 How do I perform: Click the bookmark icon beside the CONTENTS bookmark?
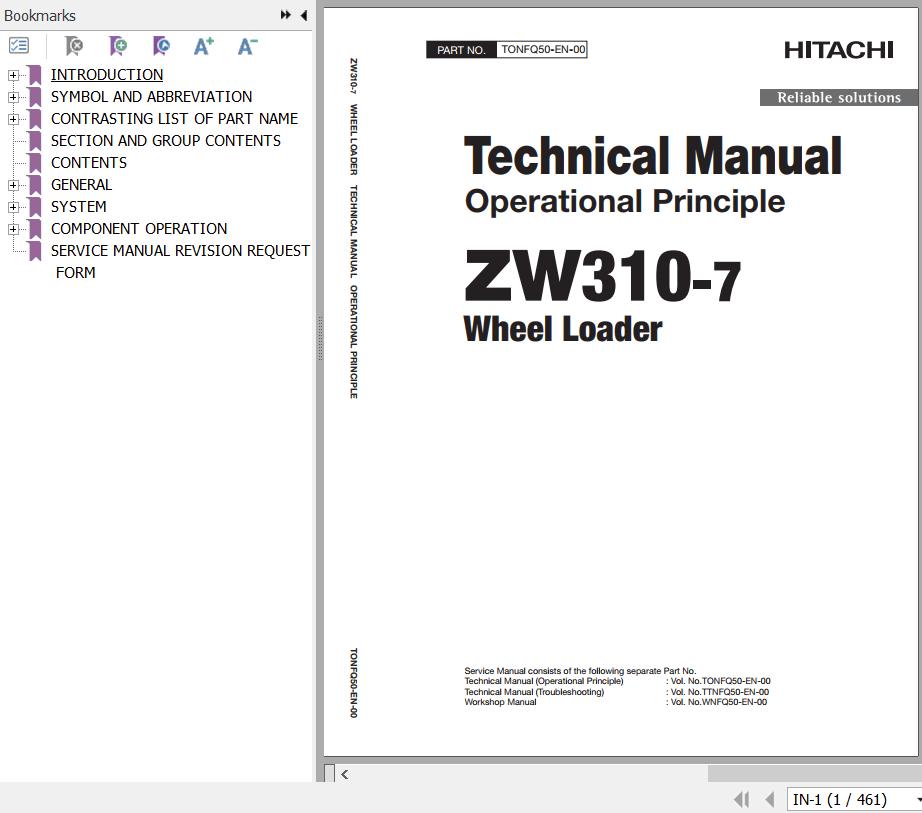point(35,163)
